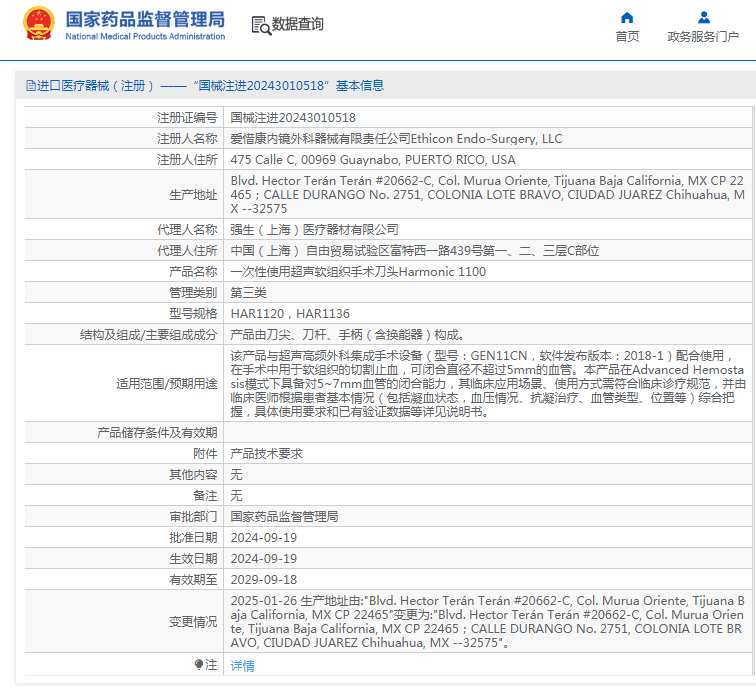
Task: Click the page heading 国械注进20243010518 基本信息
Action: pos(288,86)
